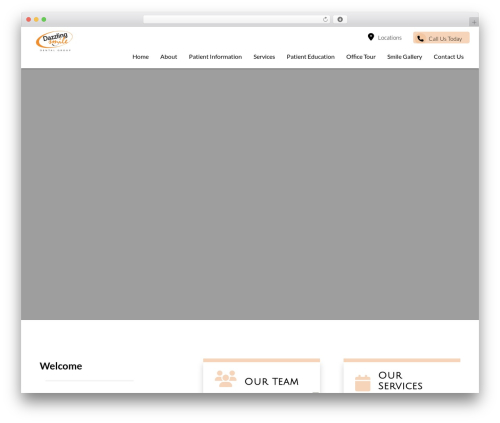Click the Call Us Today button
The height and width of the screenshot is (423, 500).
tap(441, 38)
